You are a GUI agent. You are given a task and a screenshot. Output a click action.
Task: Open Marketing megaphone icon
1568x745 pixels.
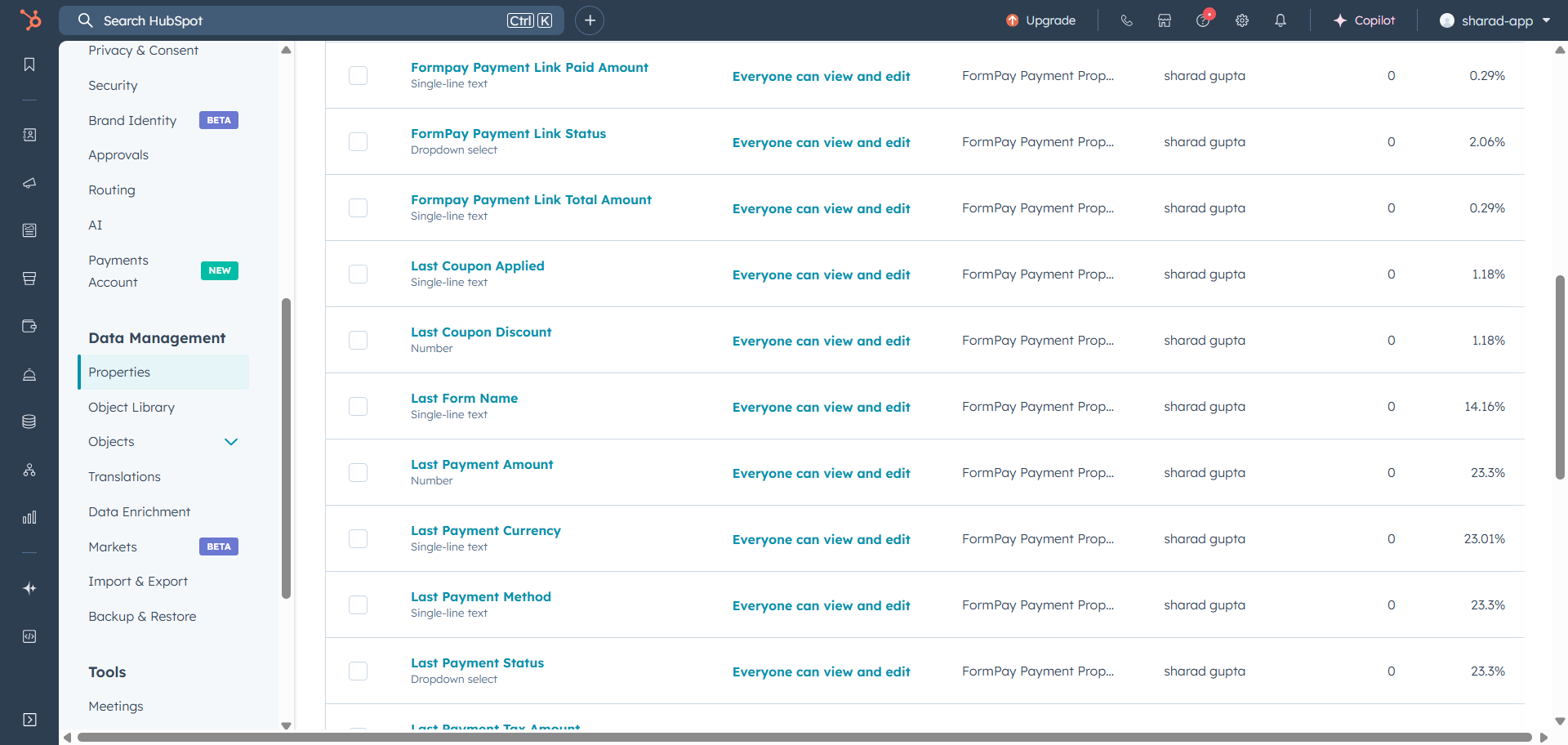pos(29,183)
